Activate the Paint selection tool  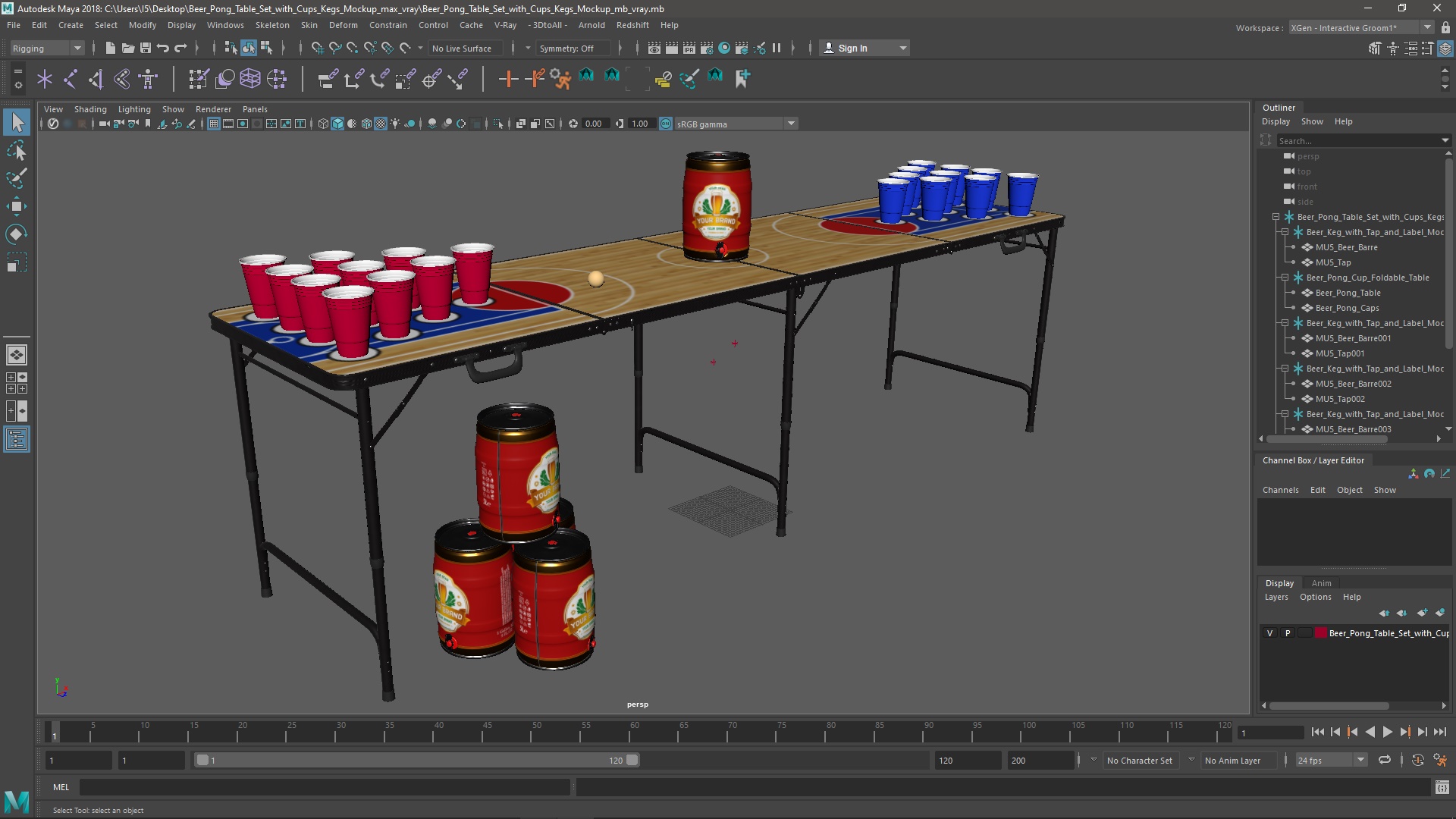(17, 179)
